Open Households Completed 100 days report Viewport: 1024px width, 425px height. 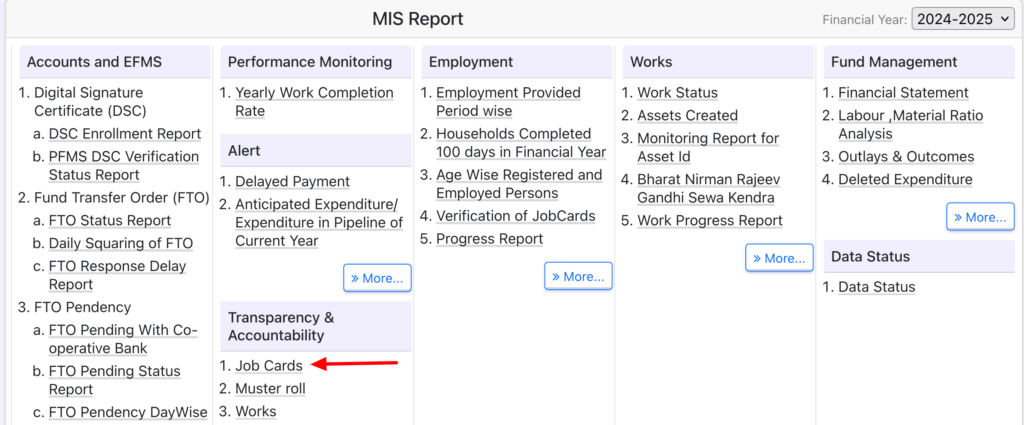(521, 143)
